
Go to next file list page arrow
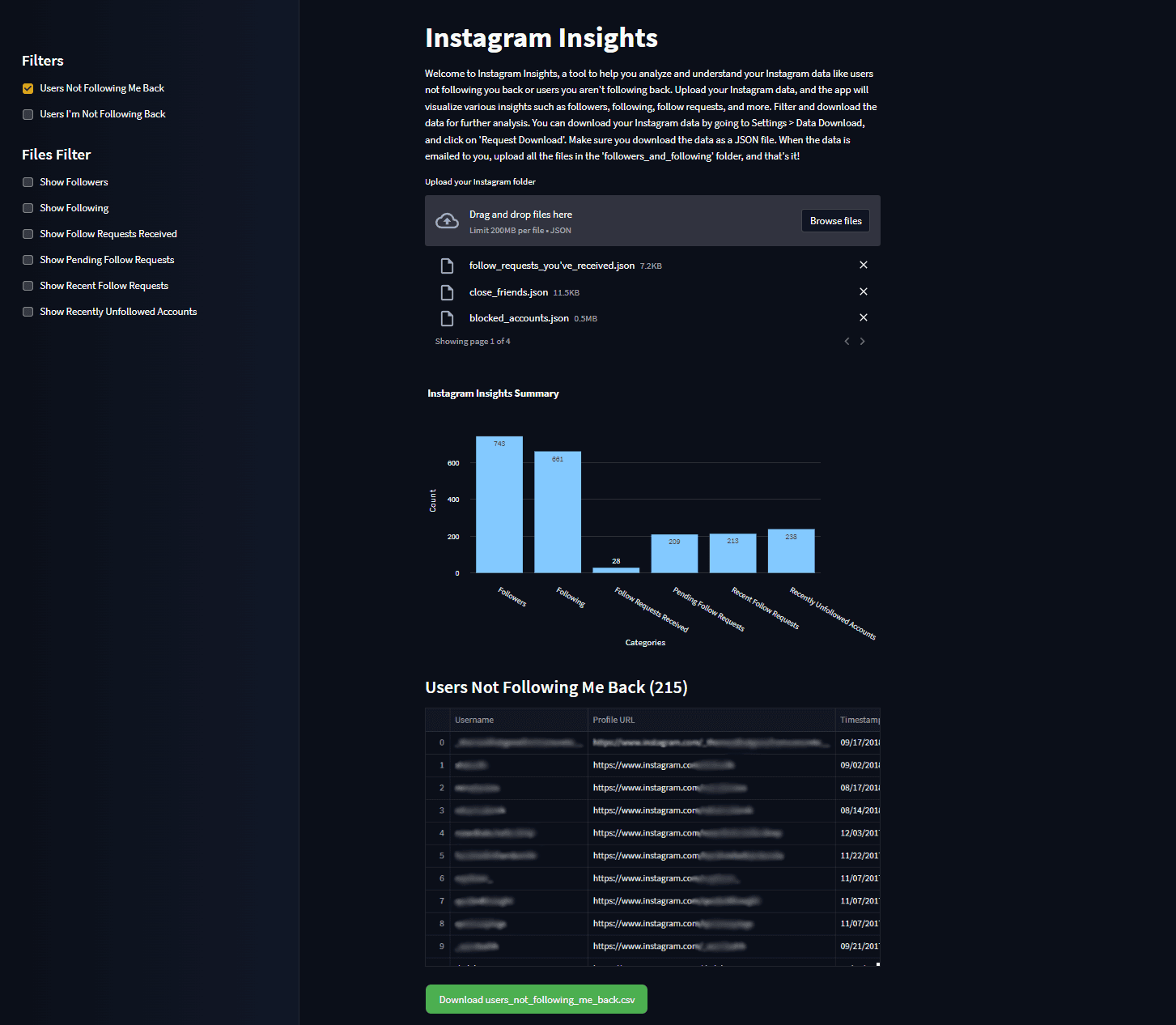863,341
